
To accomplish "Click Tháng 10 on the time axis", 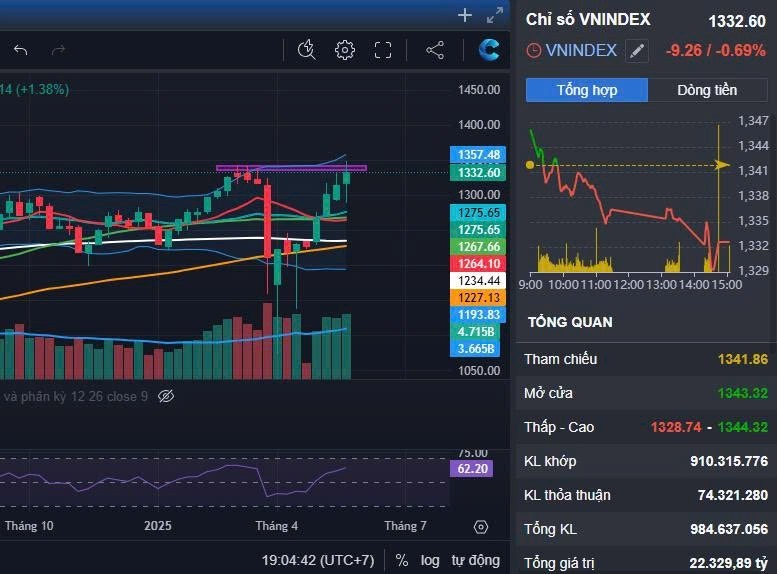I will click(x=29, y=526).
